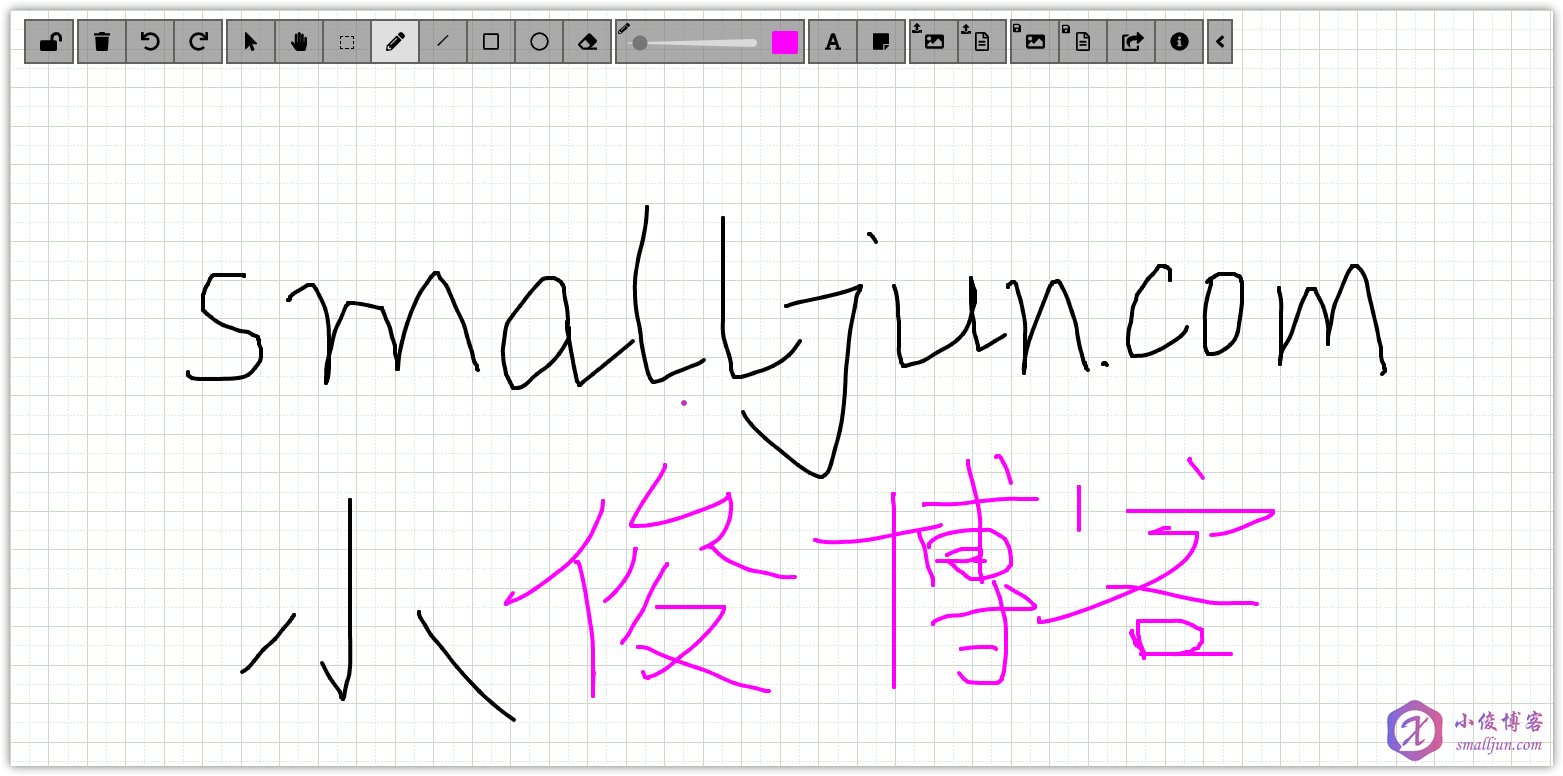Select the straight line tool
The image size is (1563, 776).
443,42
